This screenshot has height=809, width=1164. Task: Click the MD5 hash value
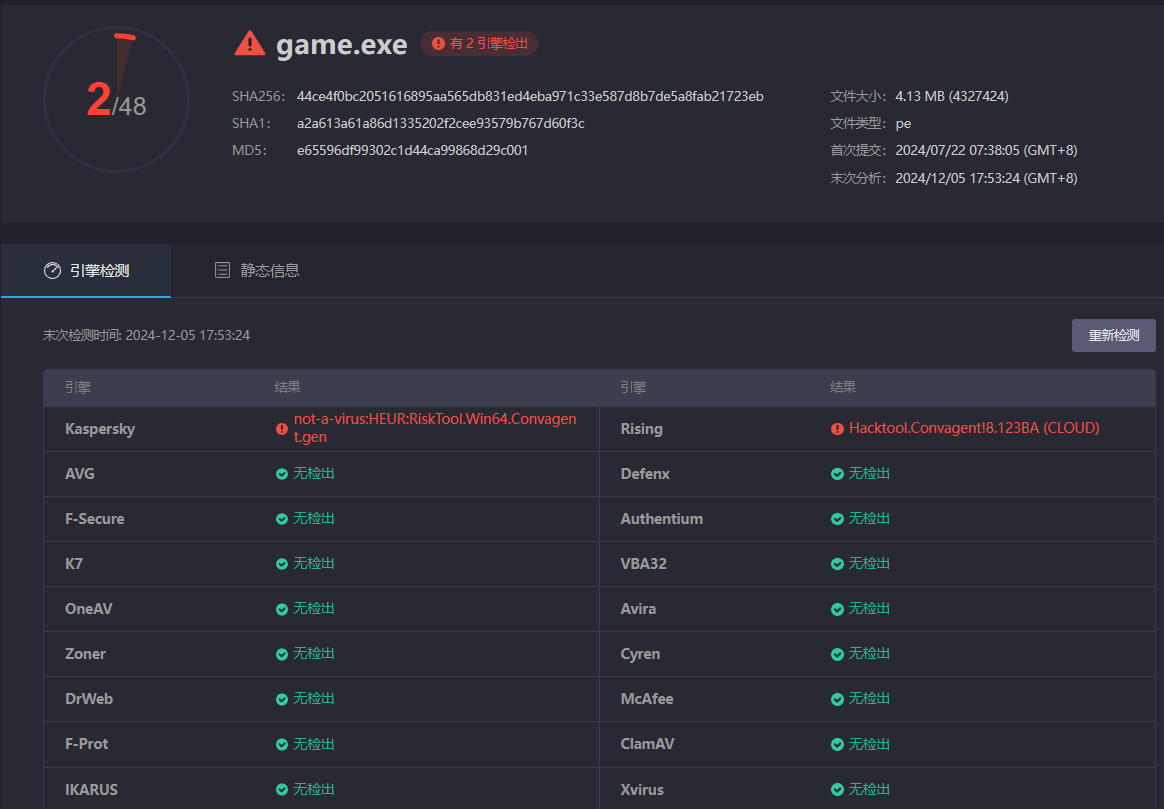click(x=412, y=150)
